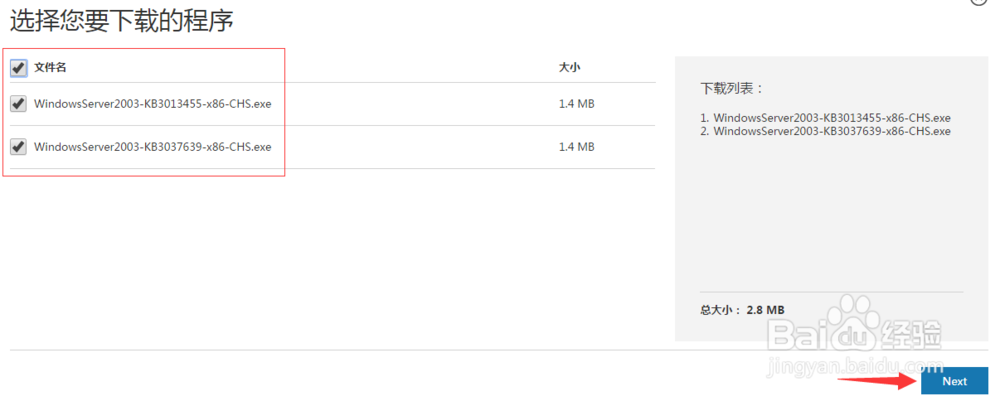Screen dimensions: 1000x401
Task: Uncheck the KB3013455 file checkbox
Action: 18,103
